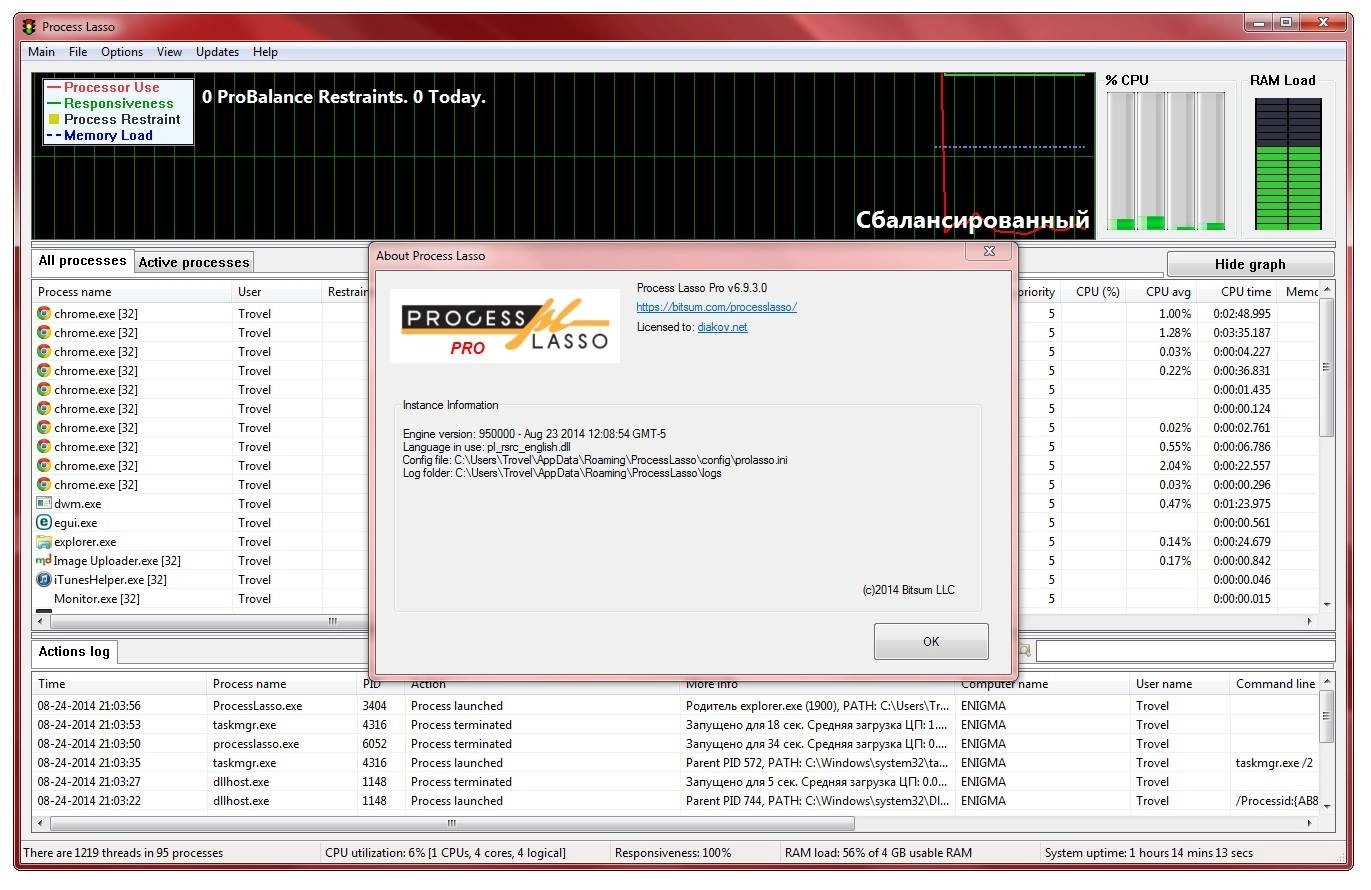The image size is (1371, 890).
Task: Select the Actions log tab
Action: (74, 652)
